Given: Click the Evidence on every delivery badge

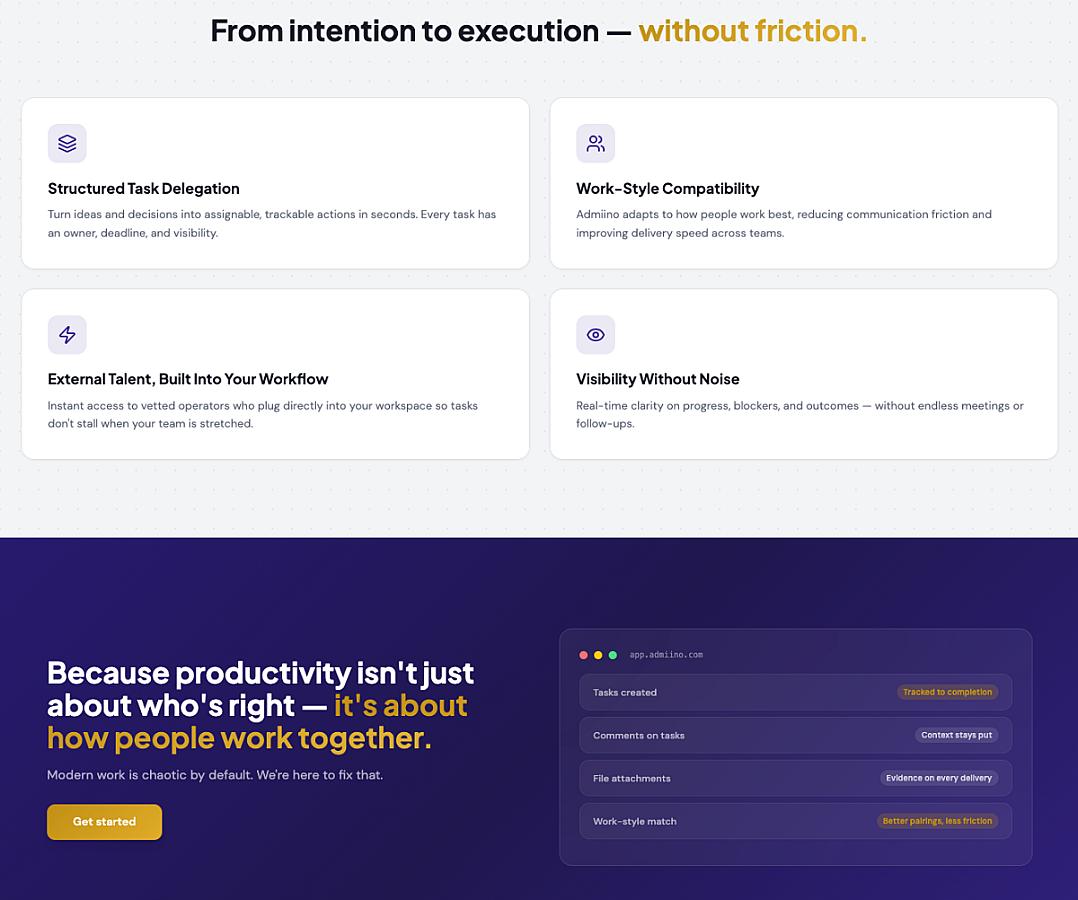Looking at the screenshot, I should click(938, 778).
